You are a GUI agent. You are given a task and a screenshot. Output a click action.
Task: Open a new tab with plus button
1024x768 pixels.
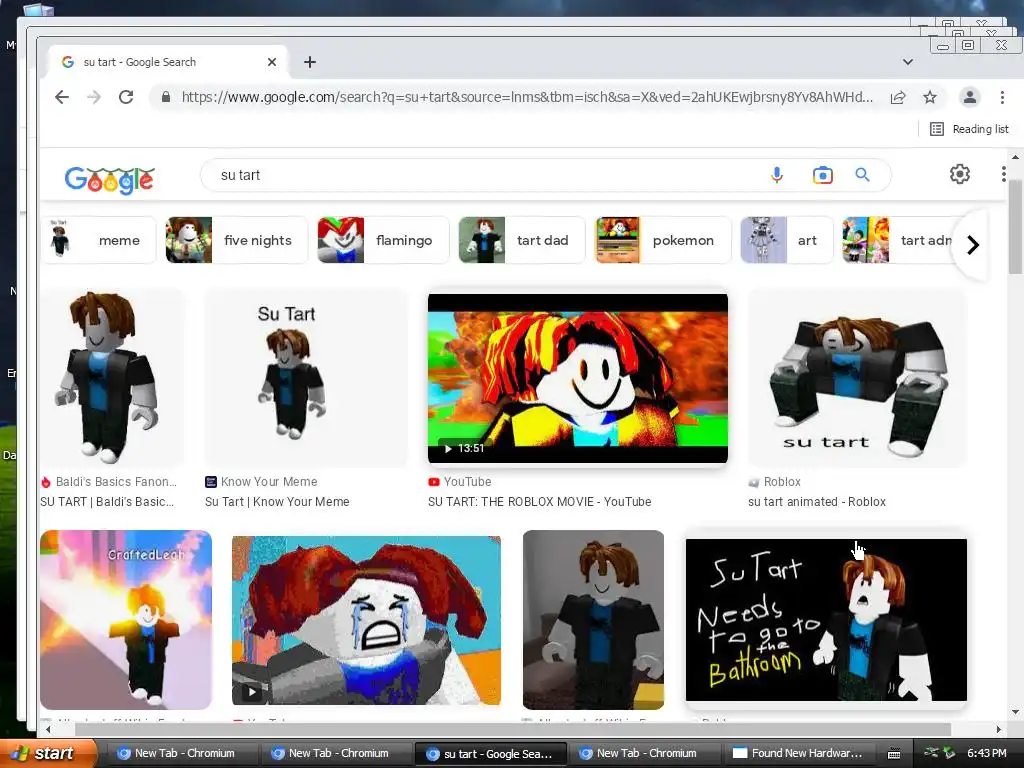pos(310,62)
